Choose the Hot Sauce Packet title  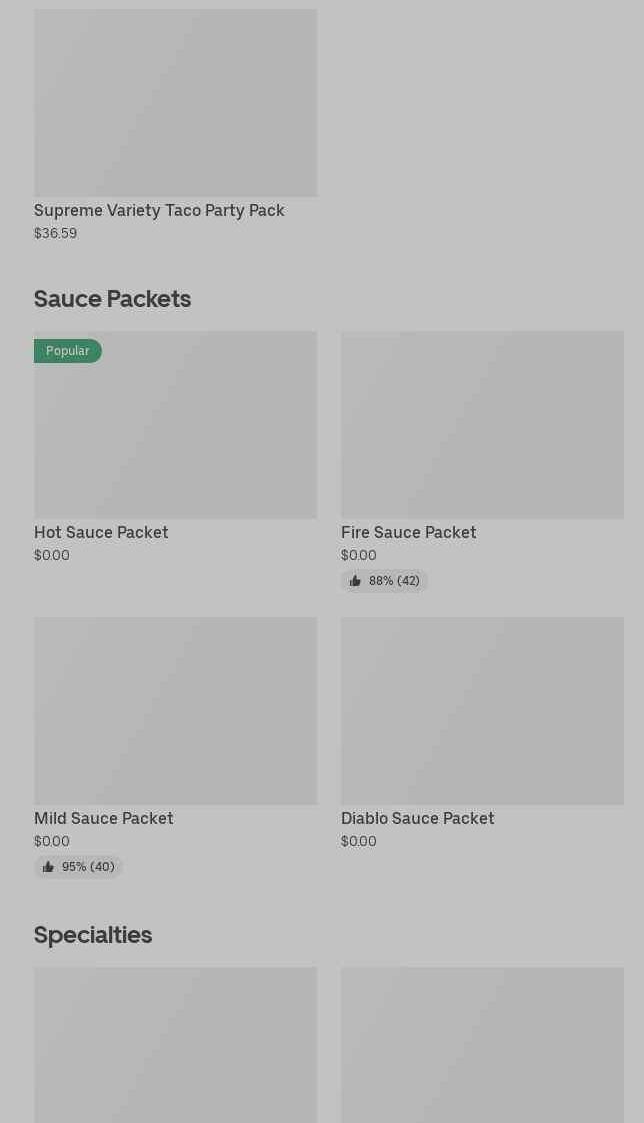click(x=101, y=532)
